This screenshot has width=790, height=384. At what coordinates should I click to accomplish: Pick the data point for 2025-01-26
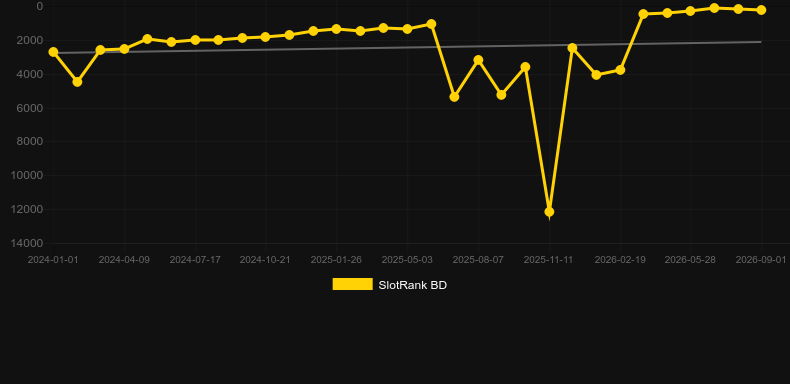337,29
